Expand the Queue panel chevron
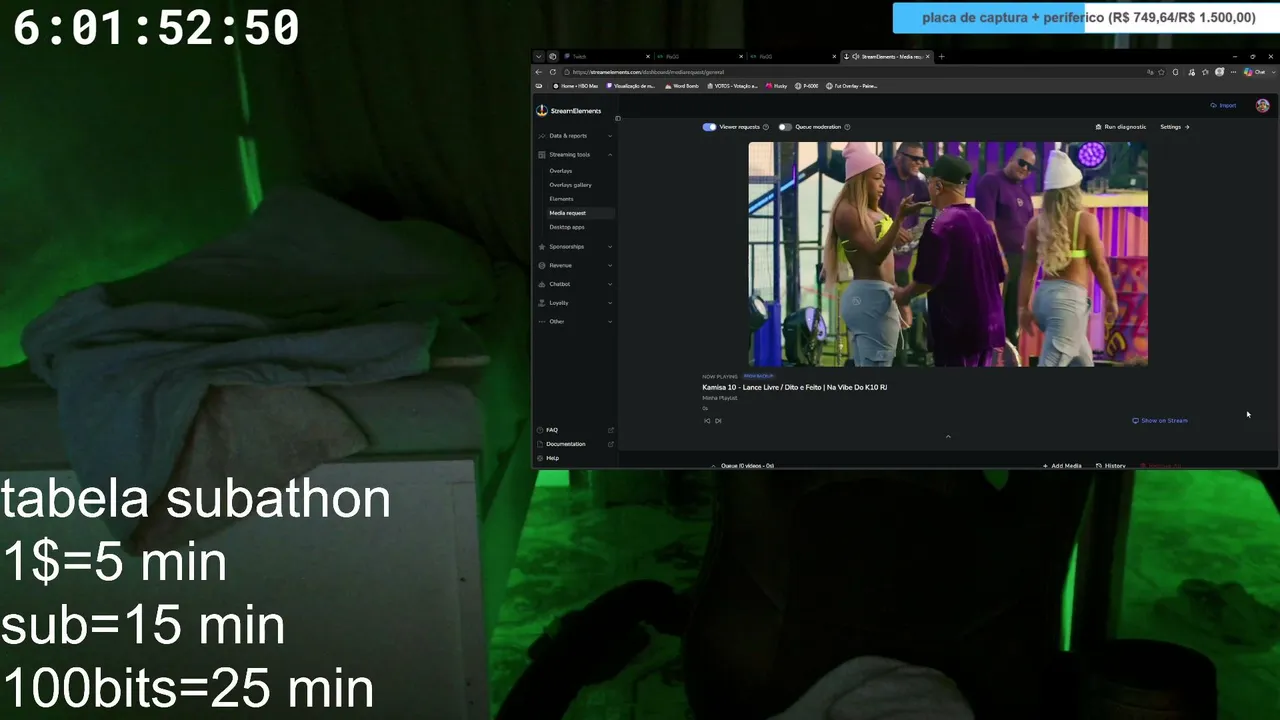 click(713, 466)
